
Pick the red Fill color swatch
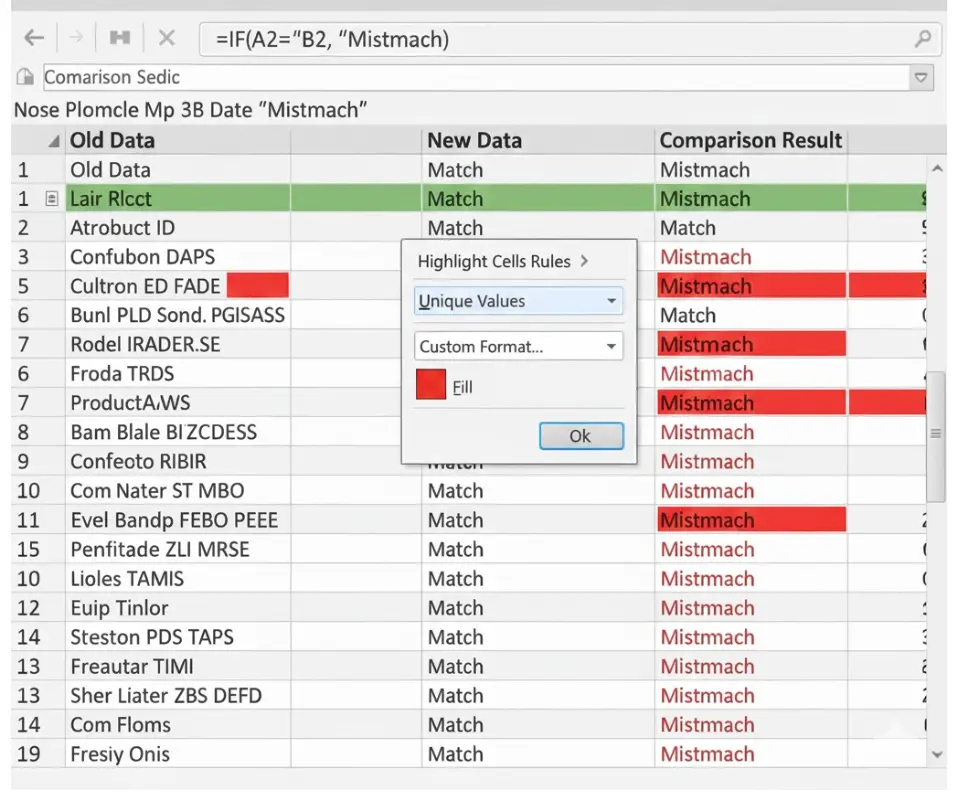coord(431,386)
